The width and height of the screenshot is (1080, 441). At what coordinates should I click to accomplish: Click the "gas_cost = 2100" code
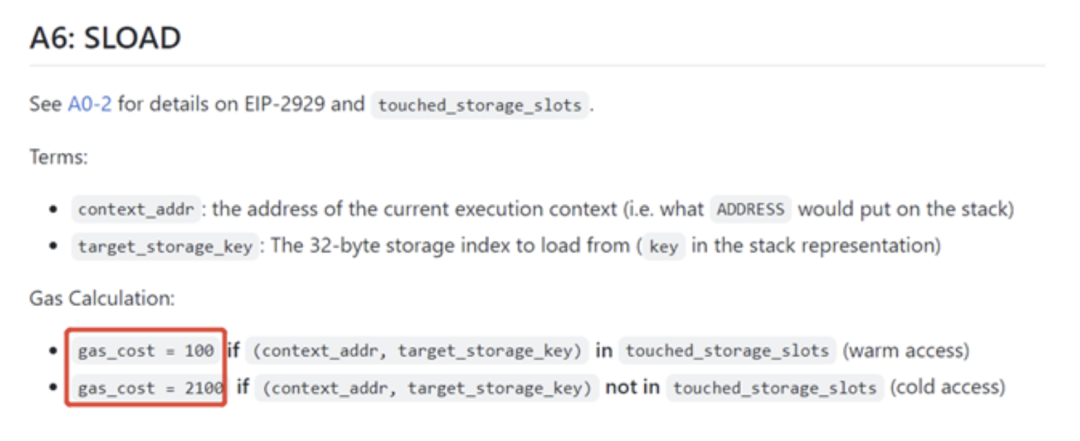click(150, 387)
